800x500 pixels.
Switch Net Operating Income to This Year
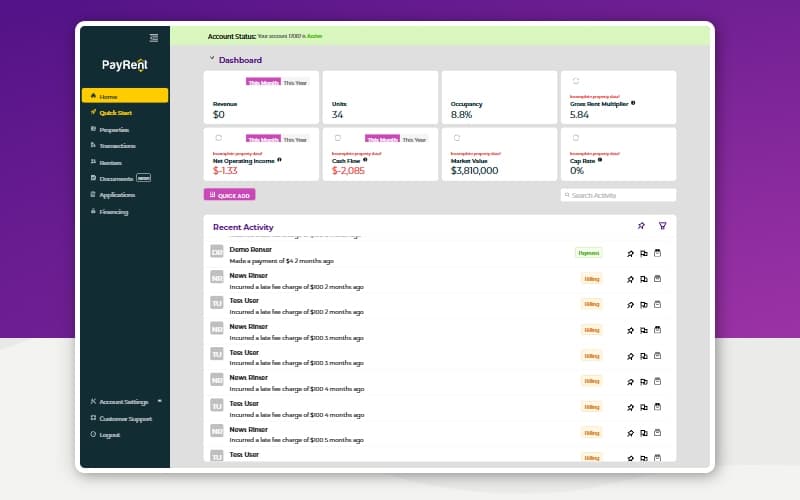click(x=295, y=139)
